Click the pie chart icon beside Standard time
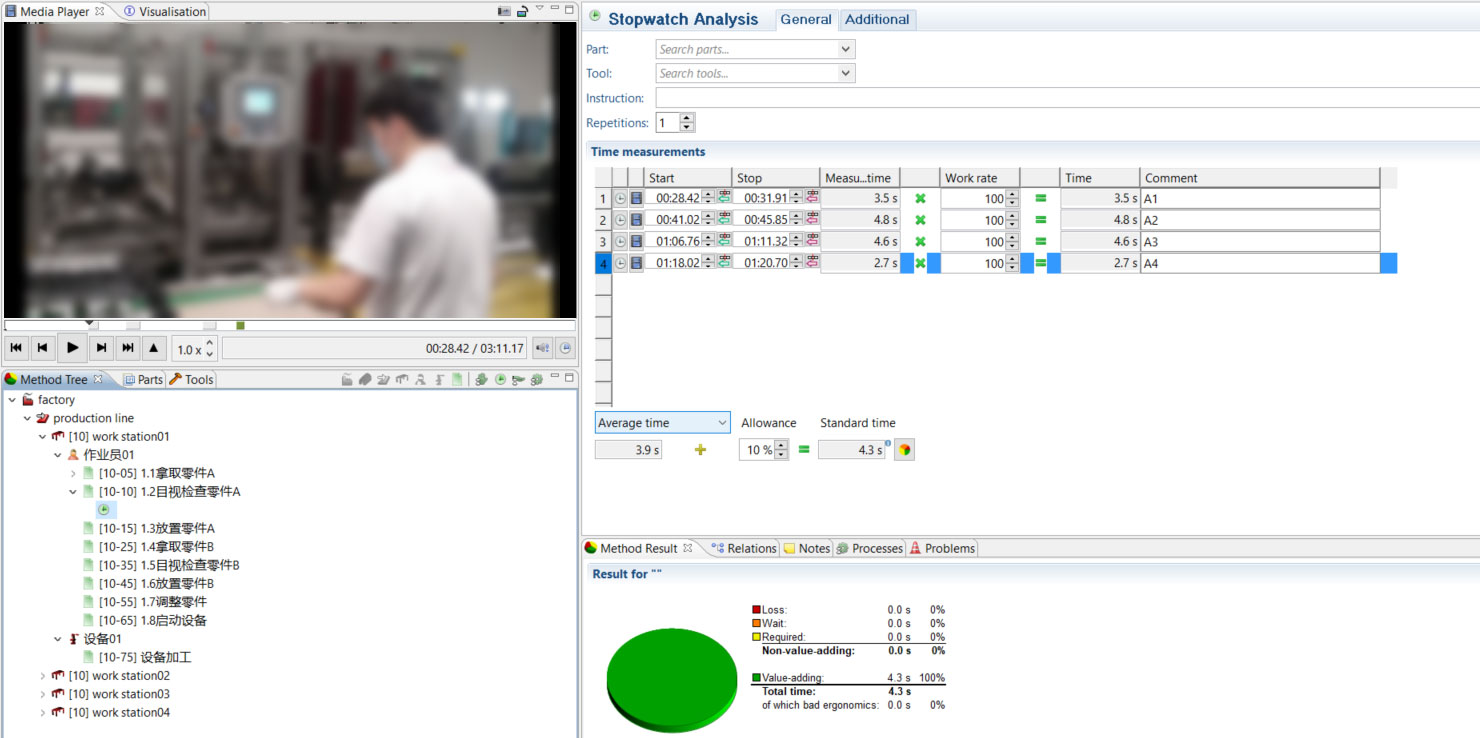 click(x=904, y=450)
